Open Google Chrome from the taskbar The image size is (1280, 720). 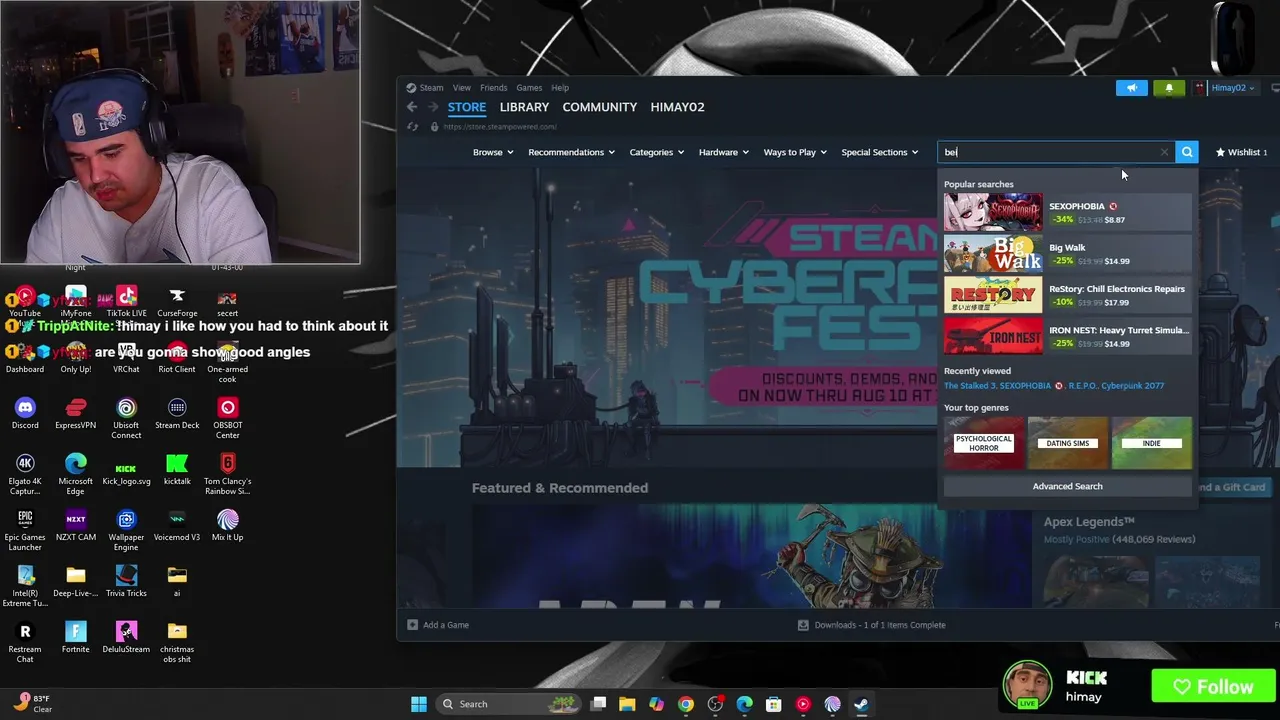tap(686, 704)
